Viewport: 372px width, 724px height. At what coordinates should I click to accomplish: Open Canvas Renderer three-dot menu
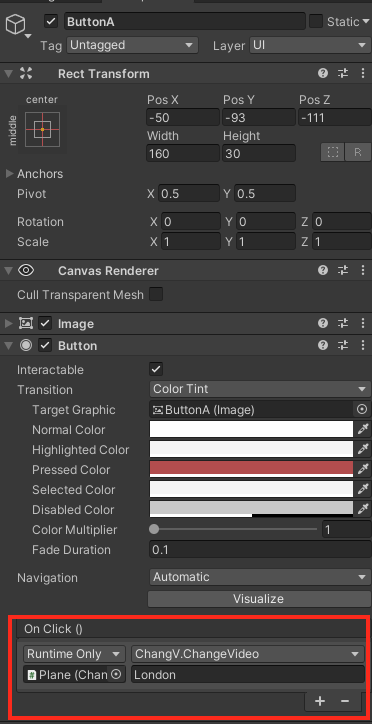point(363,270)
